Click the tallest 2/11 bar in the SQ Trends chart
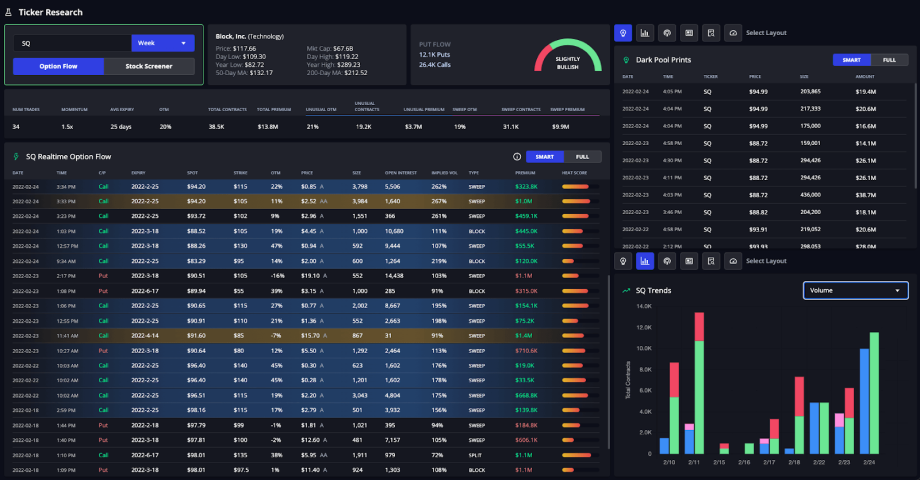 tap(699, 383)
